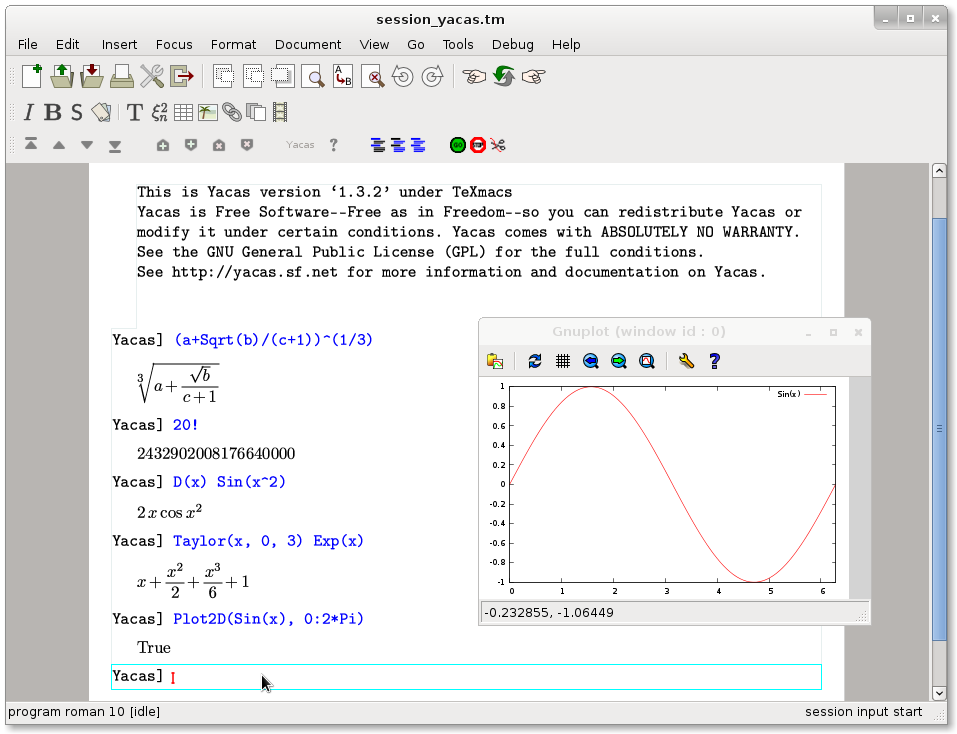Click the new document icon
This screenshot has width=957, height=734.
32,76
